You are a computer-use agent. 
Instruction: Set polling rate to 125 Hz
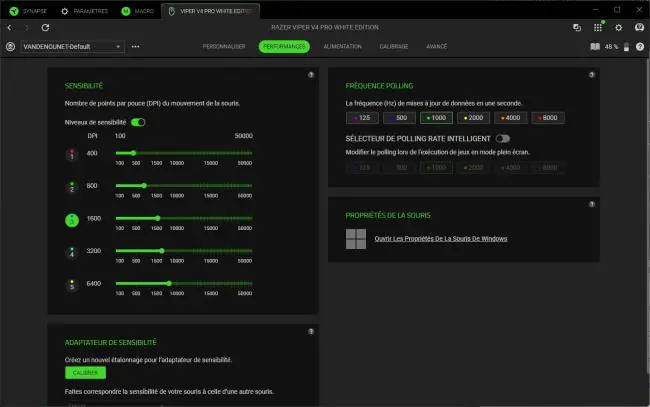[362, 118]
